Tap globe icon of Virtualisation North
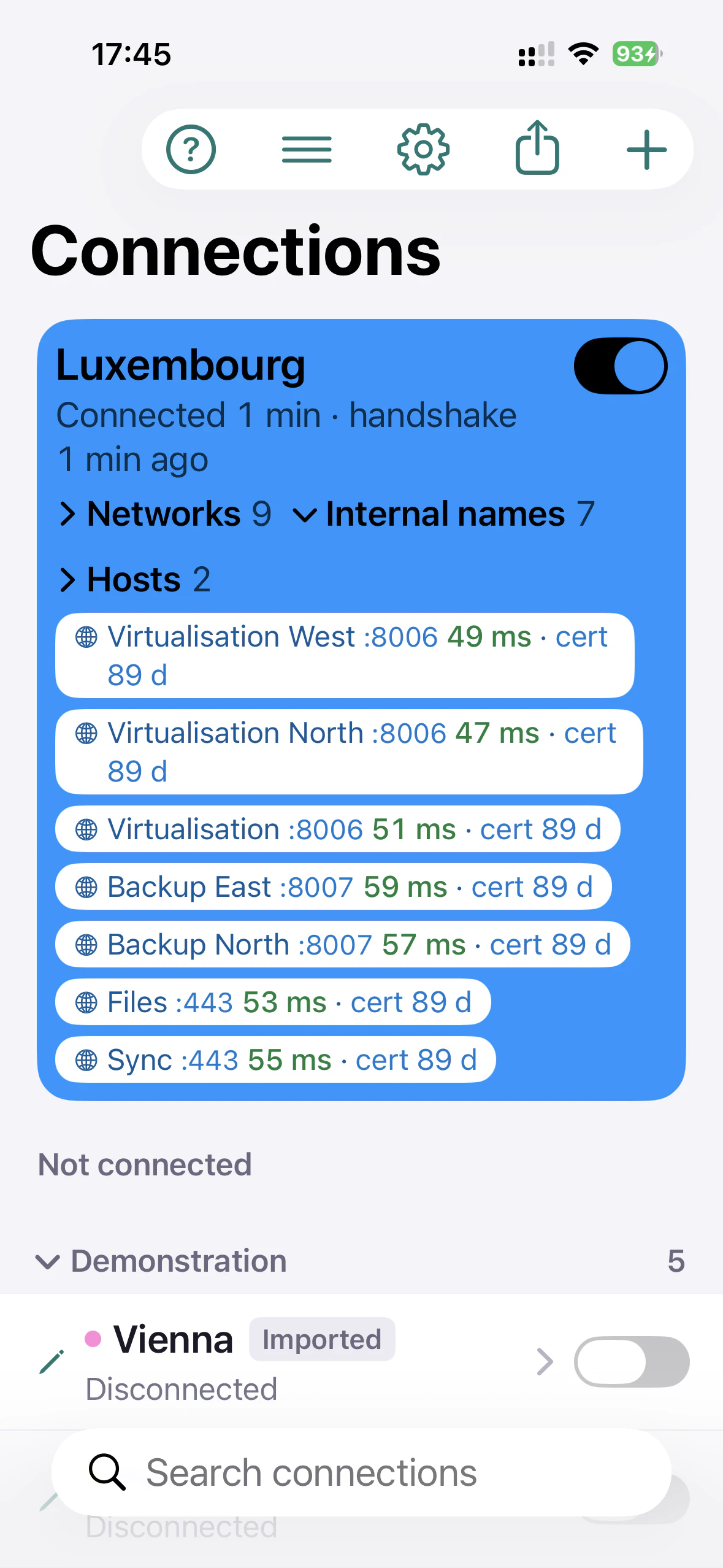This screenshot has width=723, height=1568. [86, 733]
